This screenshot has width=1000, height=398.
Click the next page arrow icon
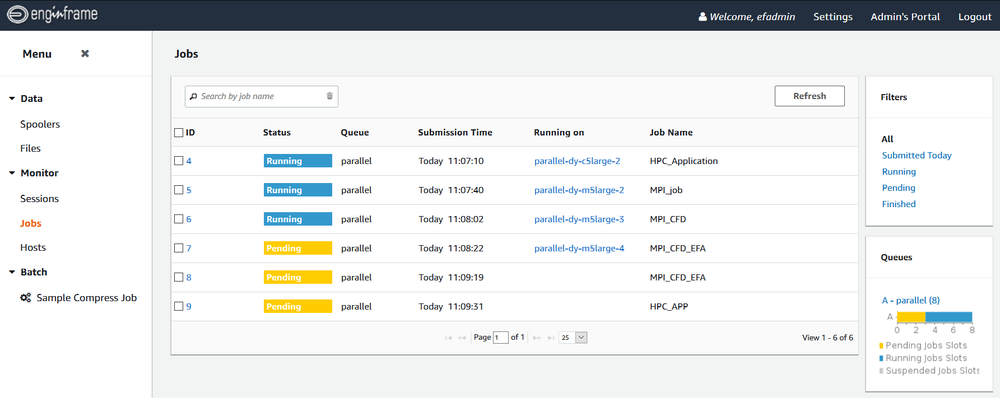537,337
